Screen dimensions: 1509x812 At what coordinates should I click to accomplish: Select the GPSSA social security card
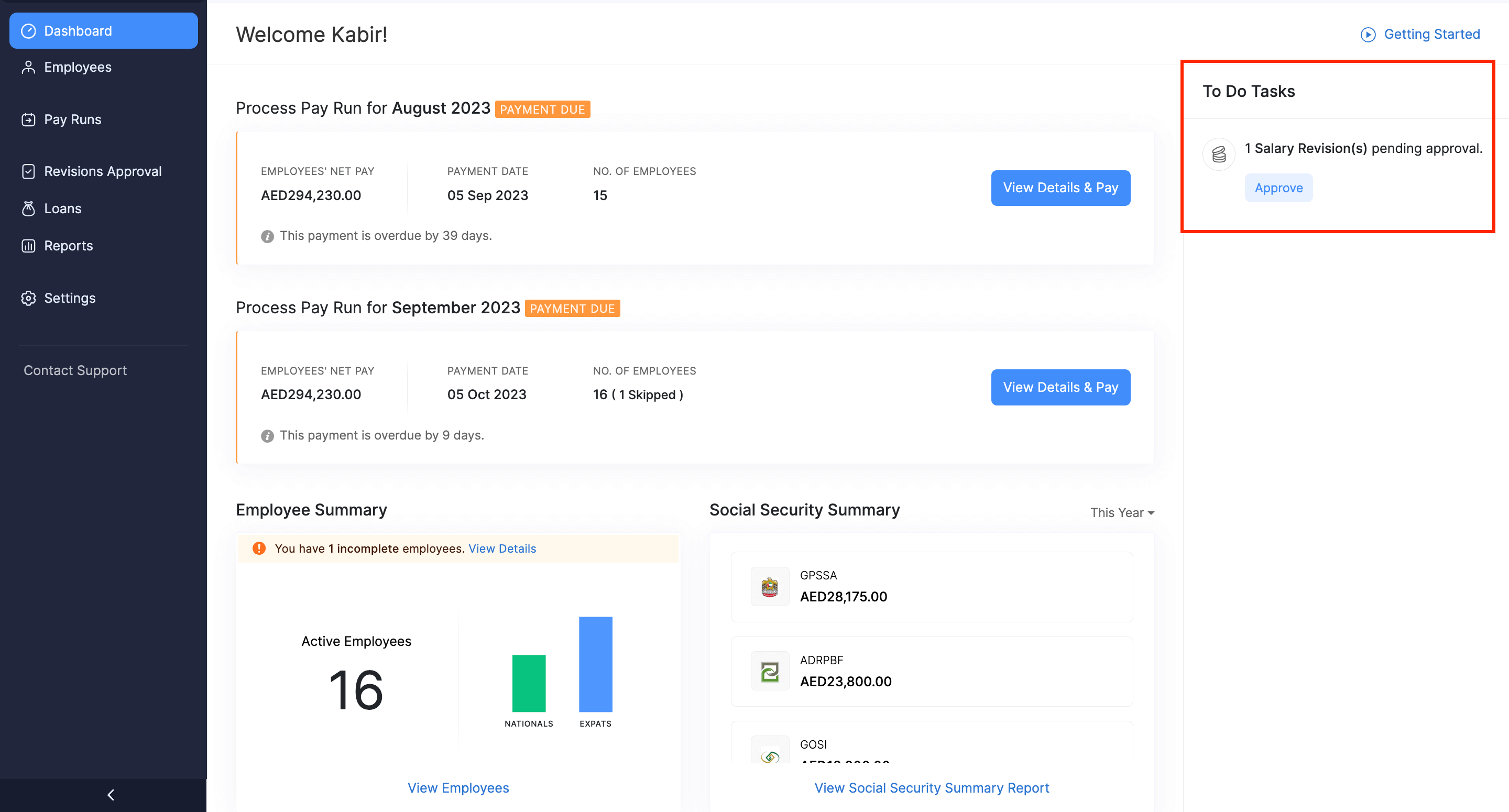[x=932, y=586]
